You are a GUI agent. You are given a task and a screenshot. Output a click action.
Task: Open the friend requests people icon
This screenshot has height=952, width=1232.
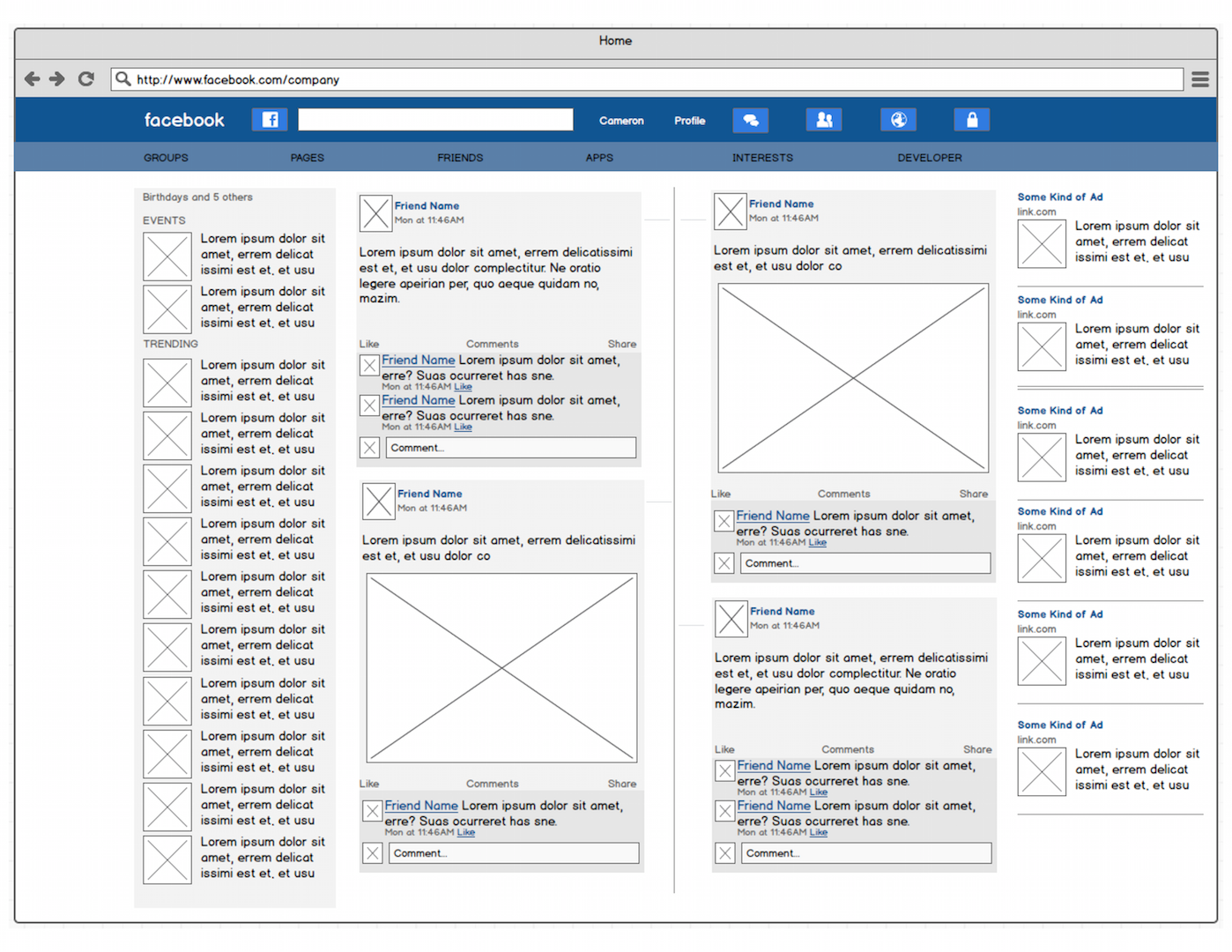824,120
